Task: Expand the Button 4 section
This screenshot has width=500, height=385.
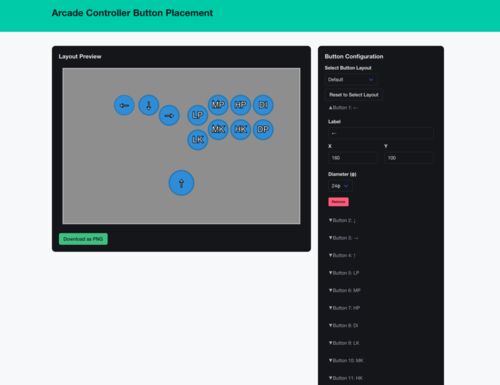Action: point(343,255)
